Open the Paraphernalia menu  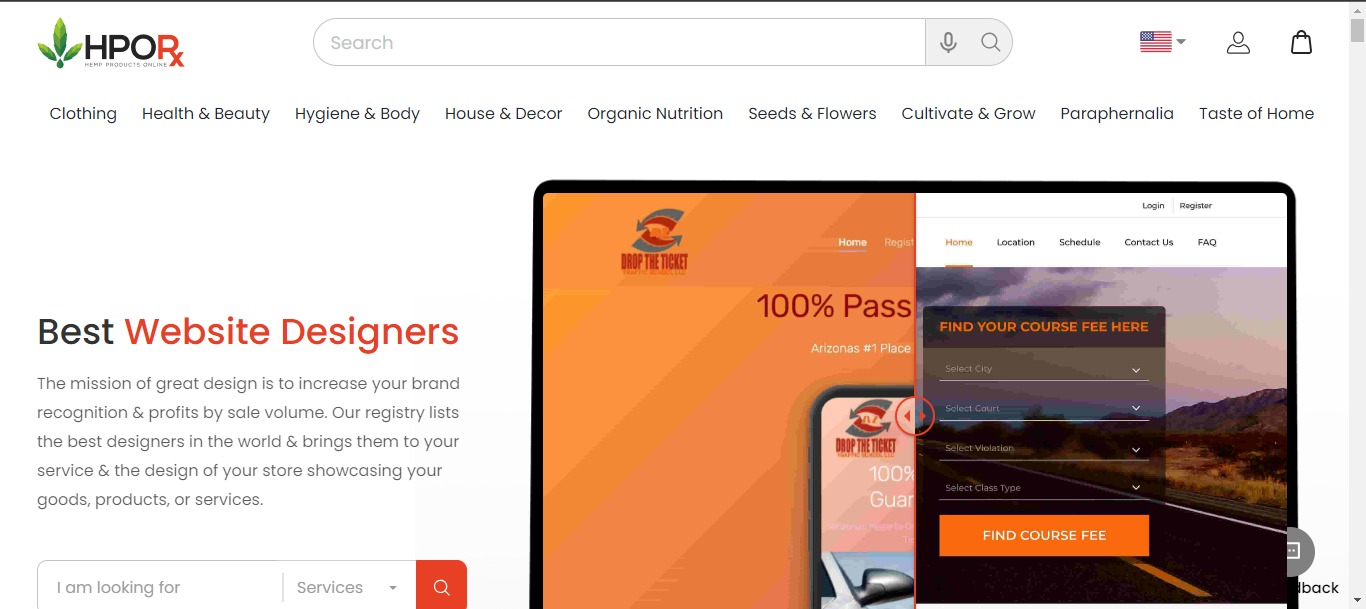tap(1117, 114)
